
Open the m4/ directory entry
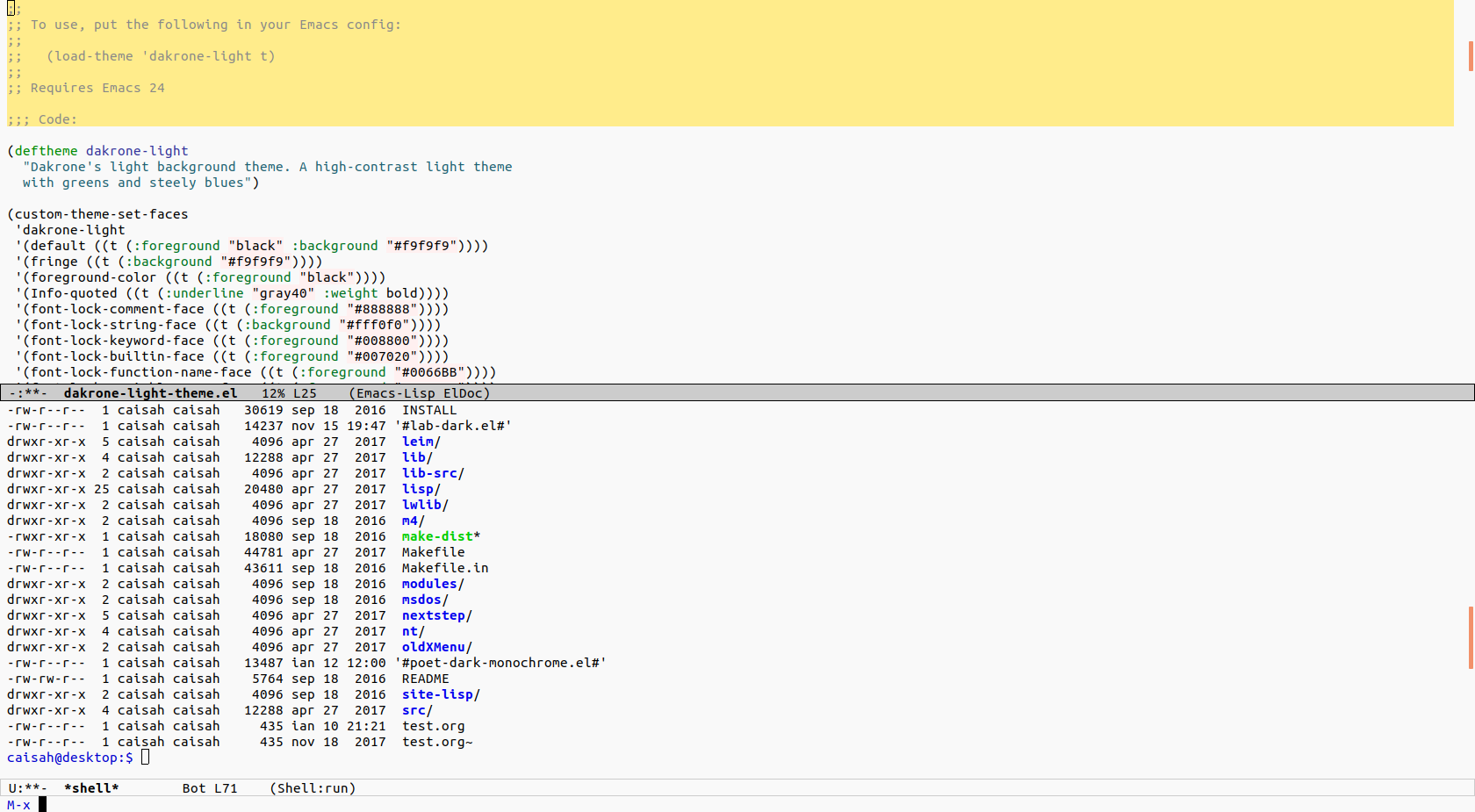(414, 521)
